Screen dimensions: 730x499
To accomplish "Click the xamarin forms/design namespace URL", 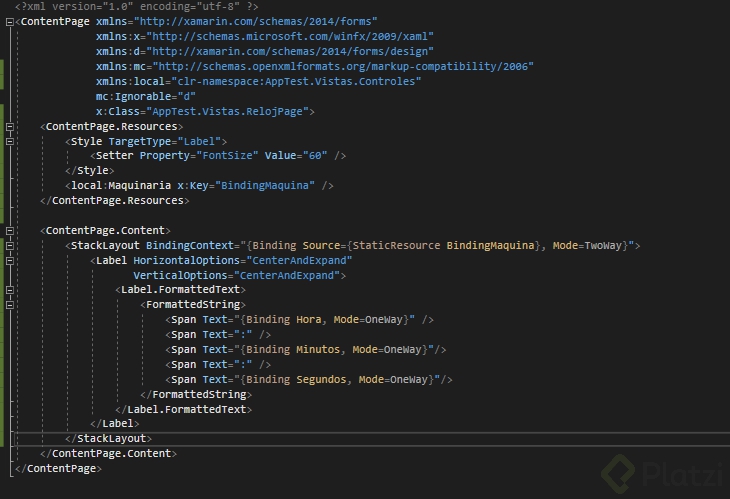I will tap(290, 51).
